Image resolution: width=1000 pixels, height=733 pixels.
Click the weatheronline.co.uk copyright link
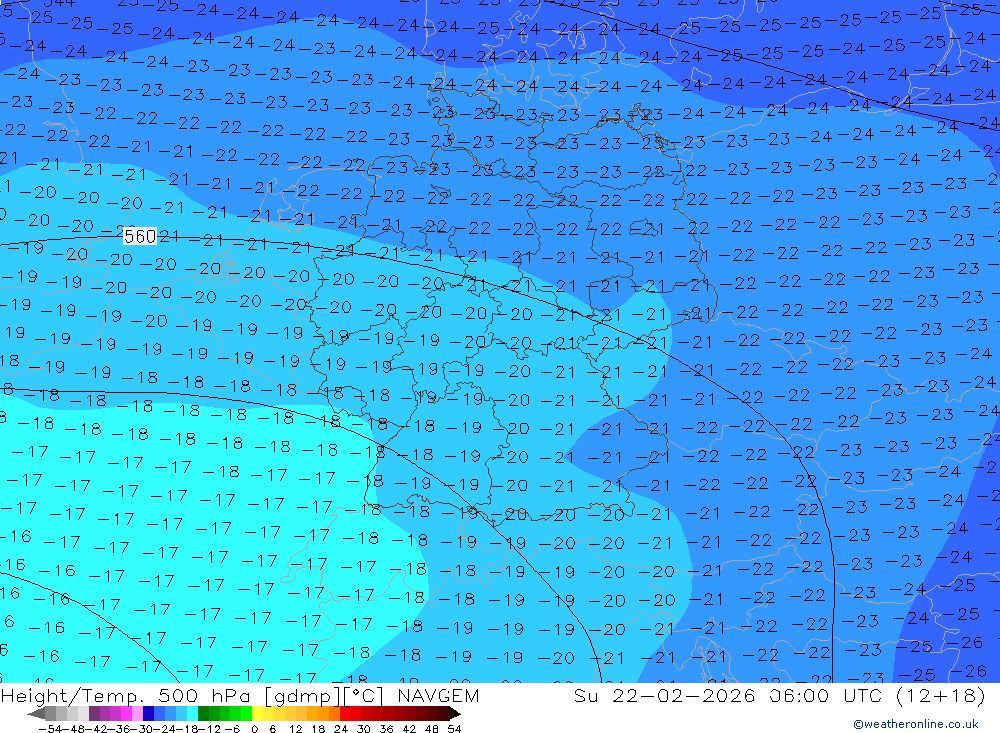click(916, 724)
